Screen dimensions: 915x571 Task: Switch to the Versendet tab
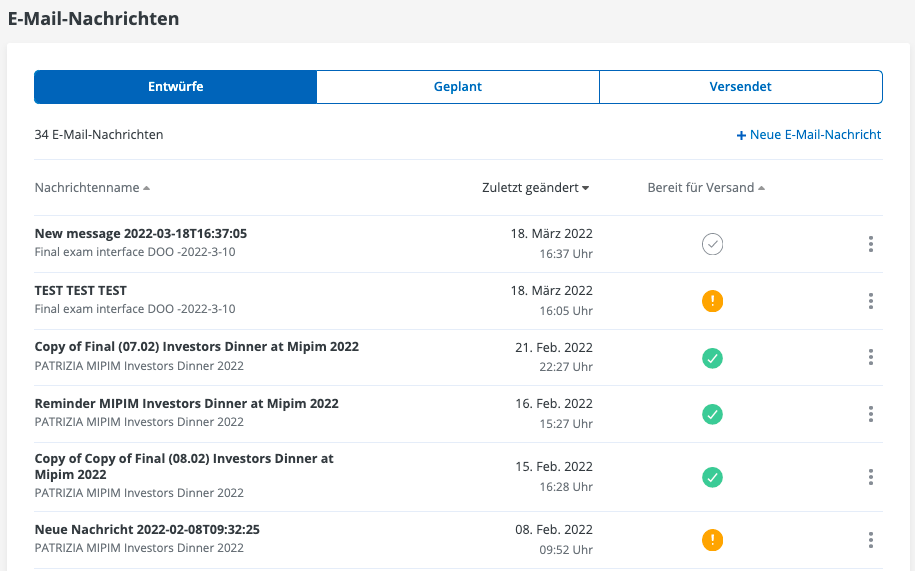tap(740, 87)
